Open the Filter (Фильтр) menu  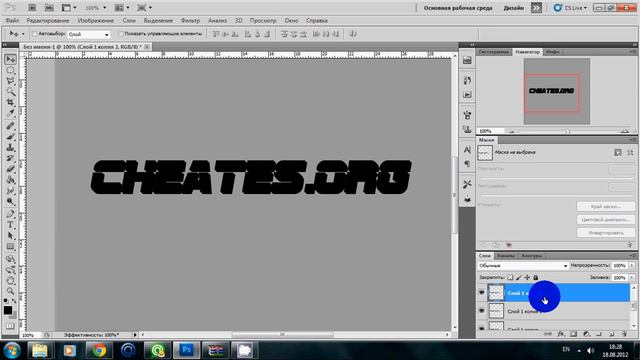[190, 20]
